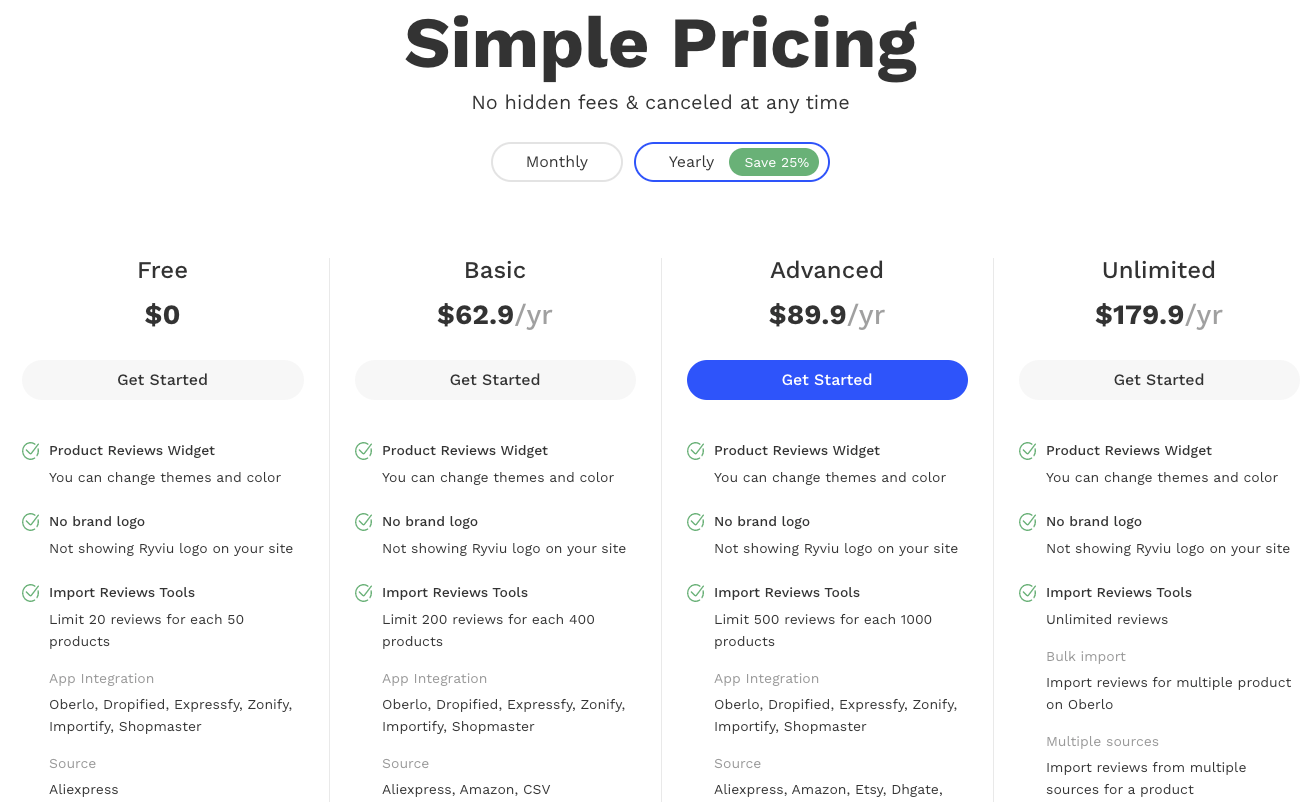The height and width of the screenshot is (802, 1316).
Task: Get Started with the Free plan
Action: (x=163, y=380)
